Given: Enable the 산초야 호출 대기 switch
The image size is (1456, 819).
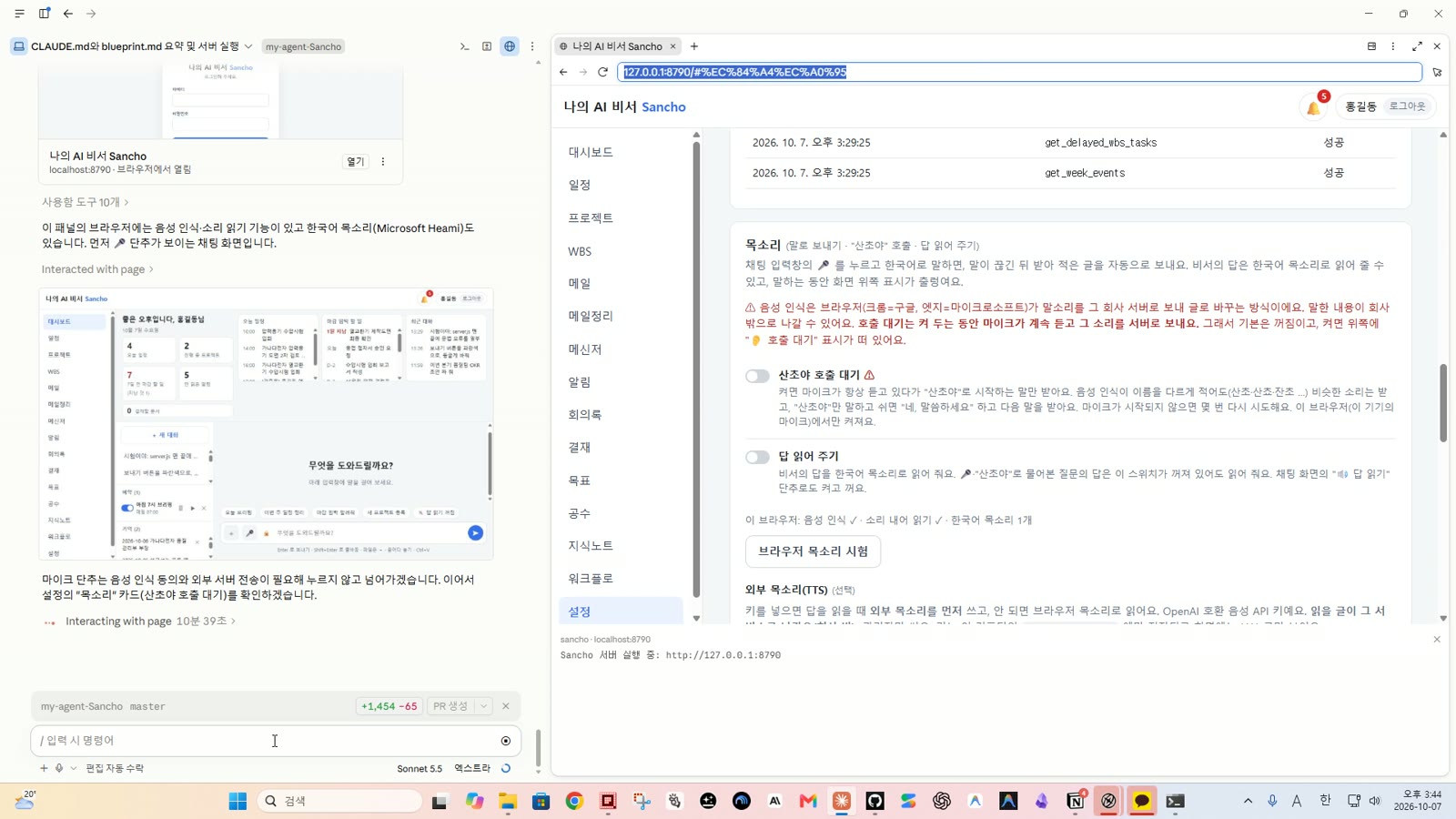Looking at the screenshot, I should (x=757, y=376).
